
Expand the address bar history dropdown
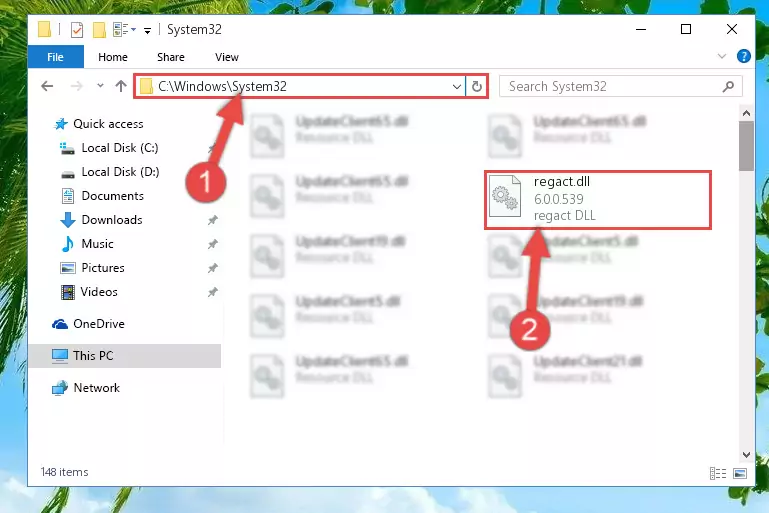tap(457, 86)
